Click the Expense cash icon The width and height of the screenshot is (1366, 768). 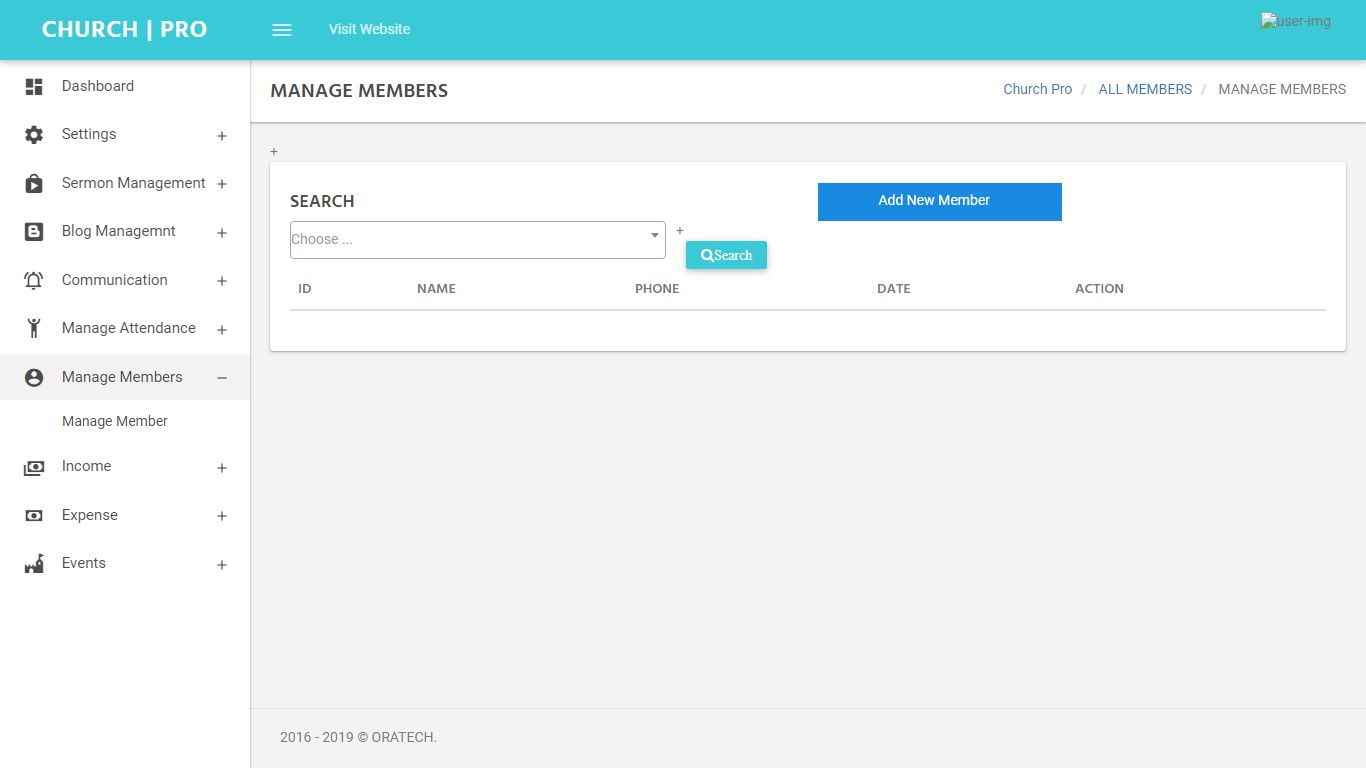34,516
